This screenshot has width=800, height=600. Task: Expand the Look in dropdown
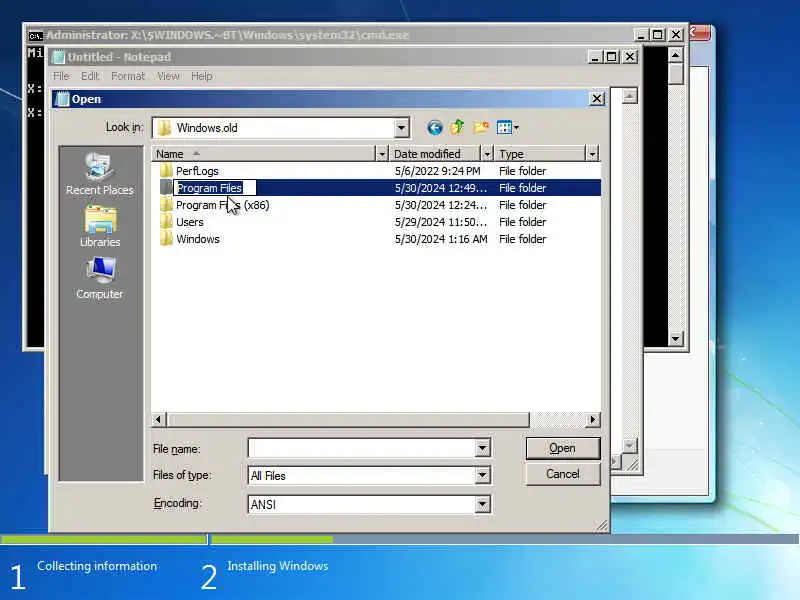[x=402, y=128]
